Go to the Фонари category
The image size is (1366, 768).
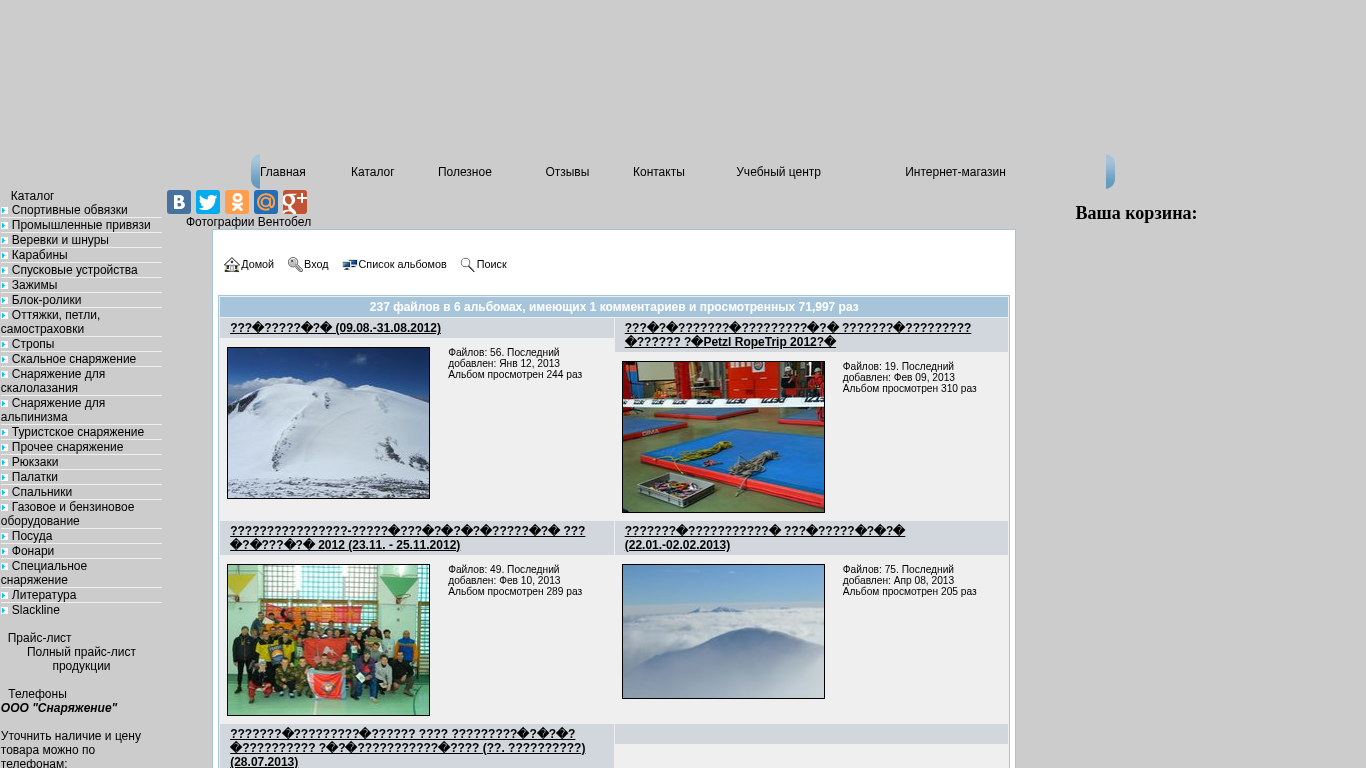(33, 551)
